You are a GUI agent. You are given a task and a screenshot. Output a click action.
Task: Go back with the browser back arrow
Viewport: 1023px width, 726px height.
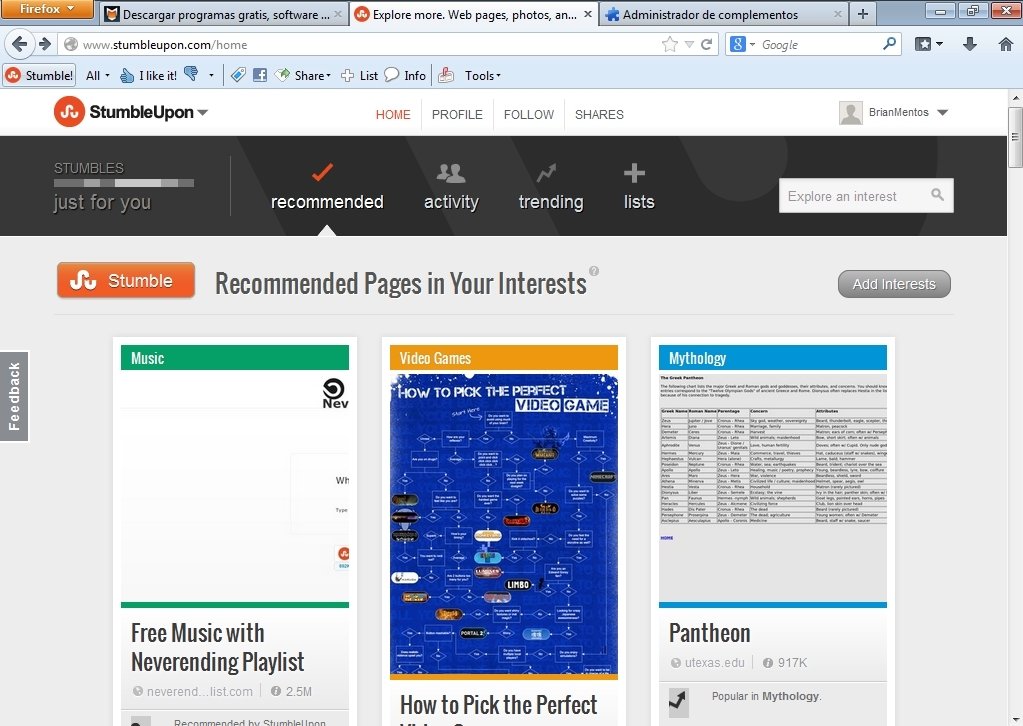(20, 44)
